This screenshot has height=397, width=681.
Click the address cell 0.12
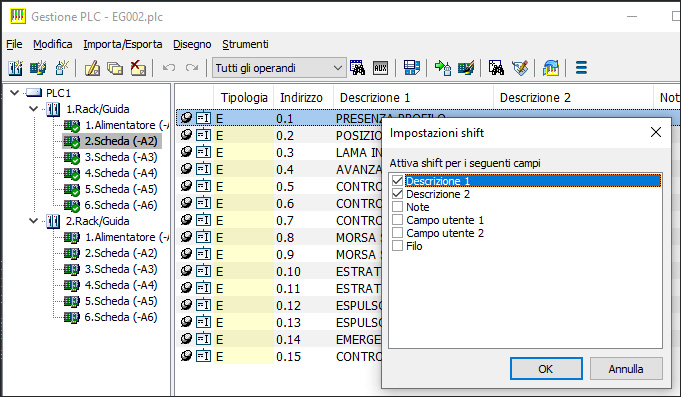point(303,305)
